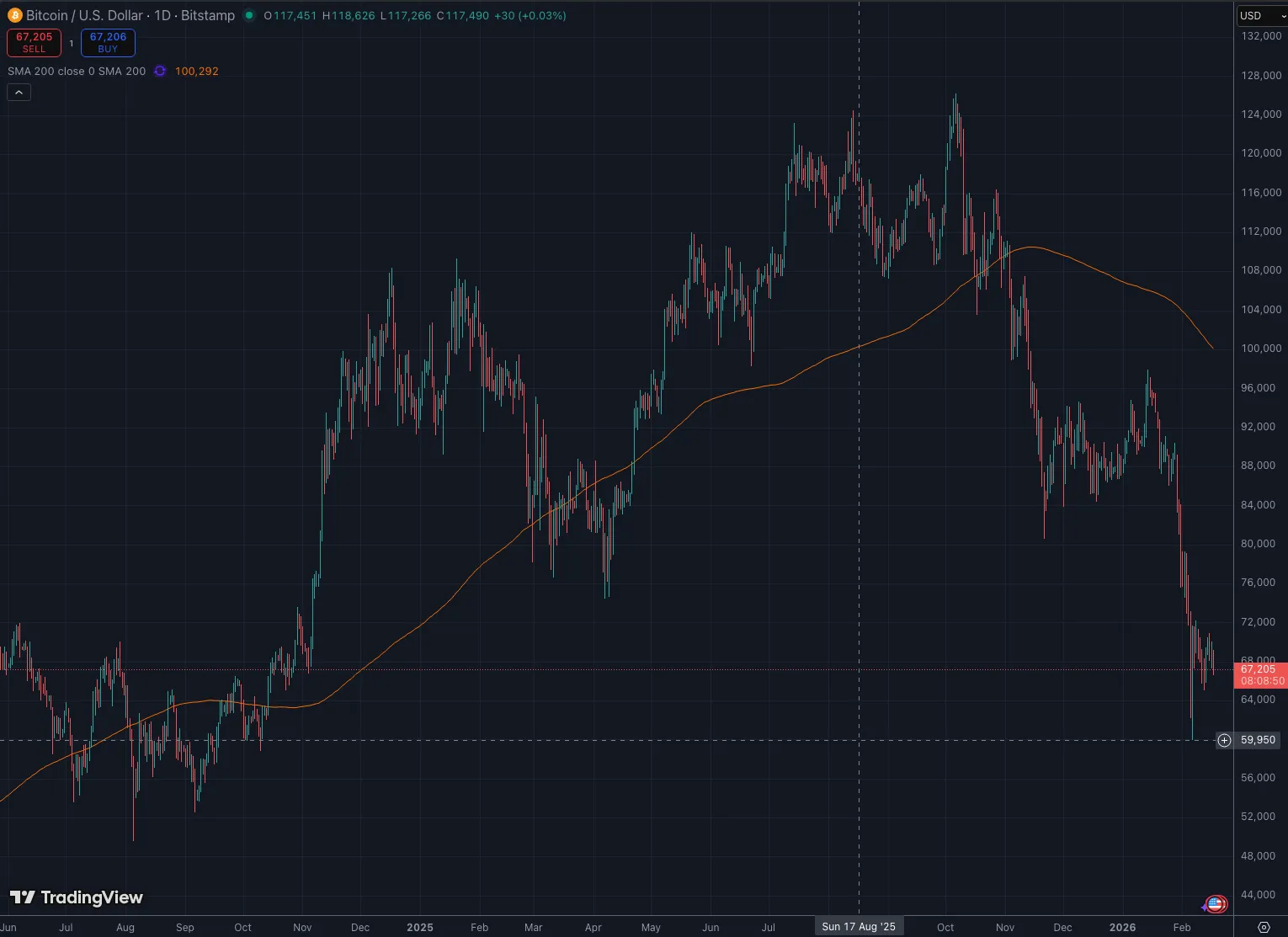Screen dimensions: 1288x937
Task: Click the orange Bitcoin symbol icon
Action: tap(14, 15)
